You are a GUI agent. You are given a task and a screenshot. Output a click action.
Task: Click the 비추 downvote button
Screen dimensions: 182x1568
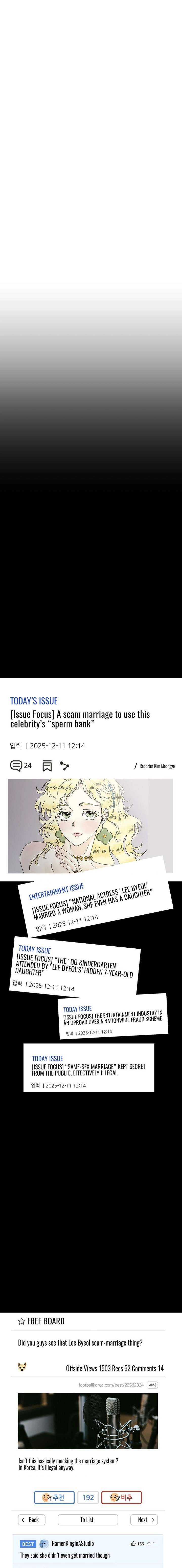(121, 1497)
